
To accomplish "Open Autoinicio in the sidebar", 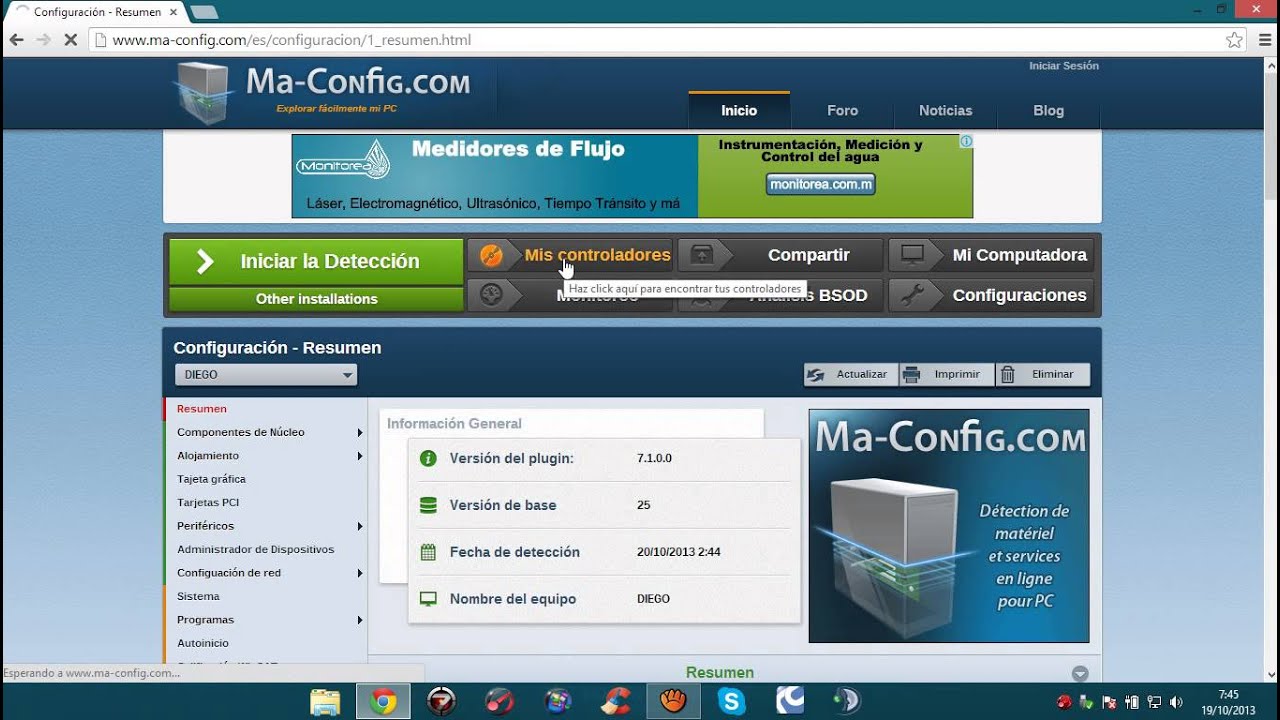I will click(203, 644).
